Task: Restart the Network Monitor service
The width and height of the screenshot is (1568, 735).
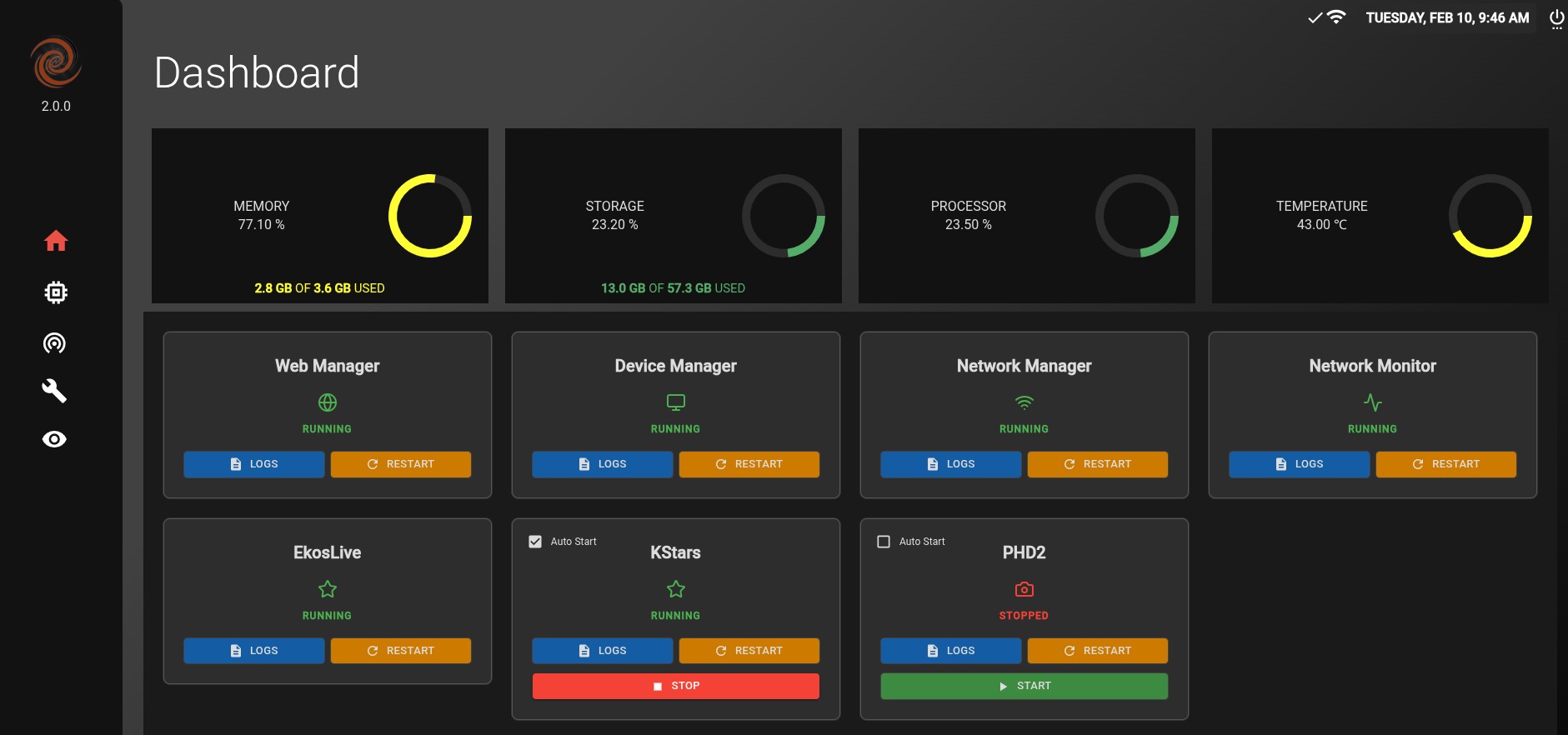Action: [x=1446, y=464]
